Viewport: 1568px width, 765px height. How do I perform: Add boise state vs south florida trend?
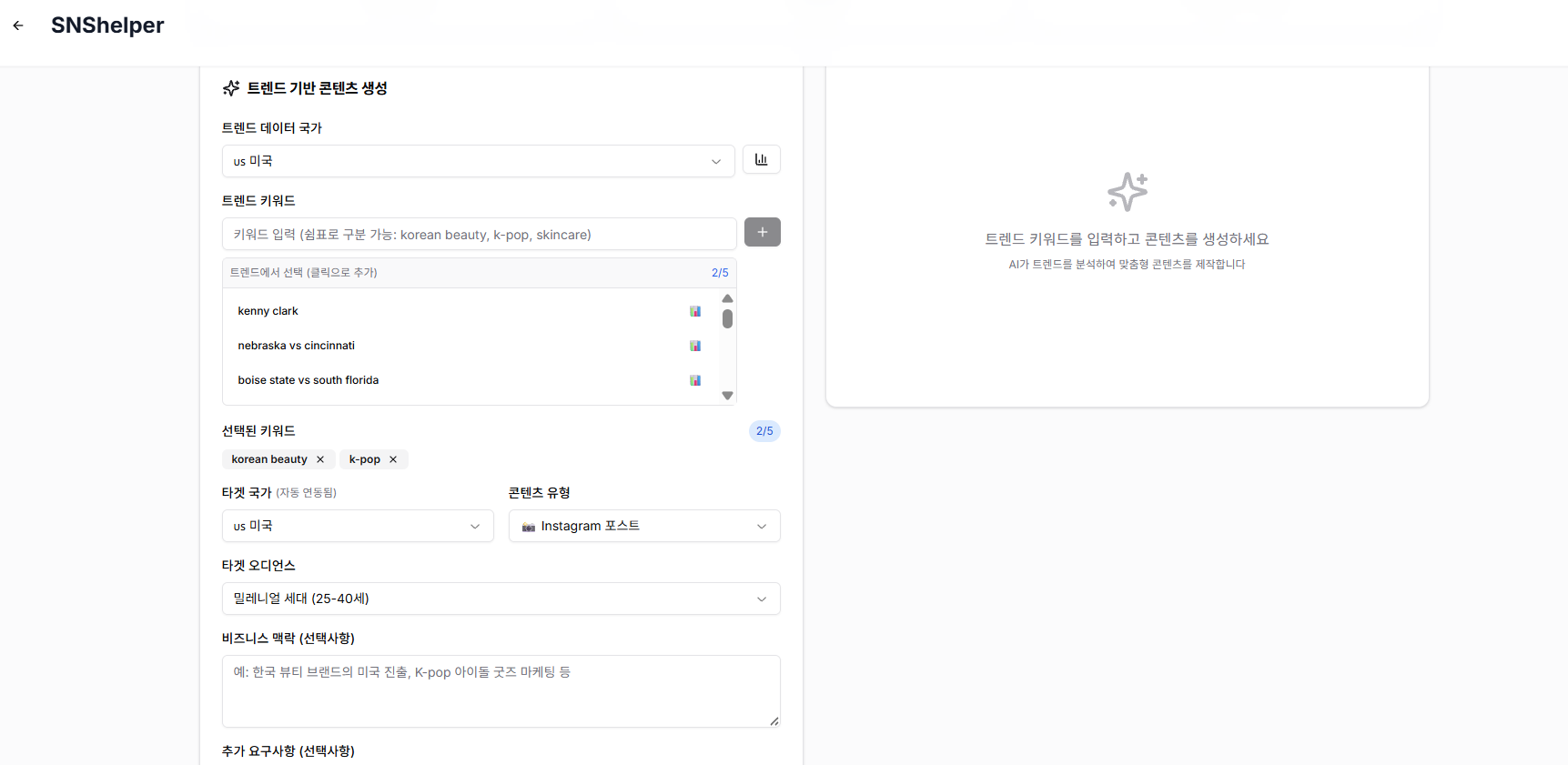coord(470,380)
